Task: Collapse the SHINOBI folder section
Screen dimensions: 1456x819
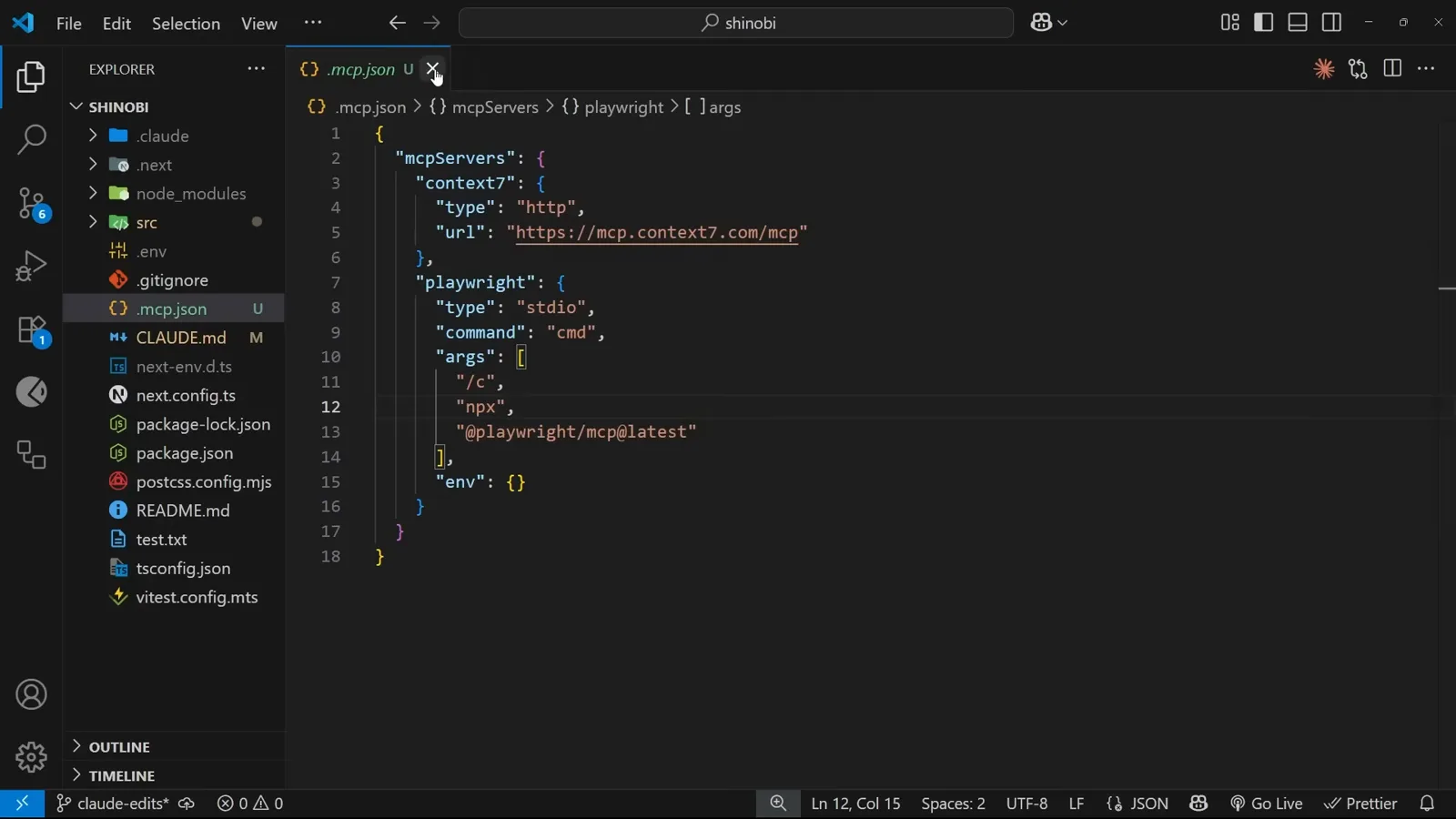Action: pyautogui.click(x=118, y=106)
